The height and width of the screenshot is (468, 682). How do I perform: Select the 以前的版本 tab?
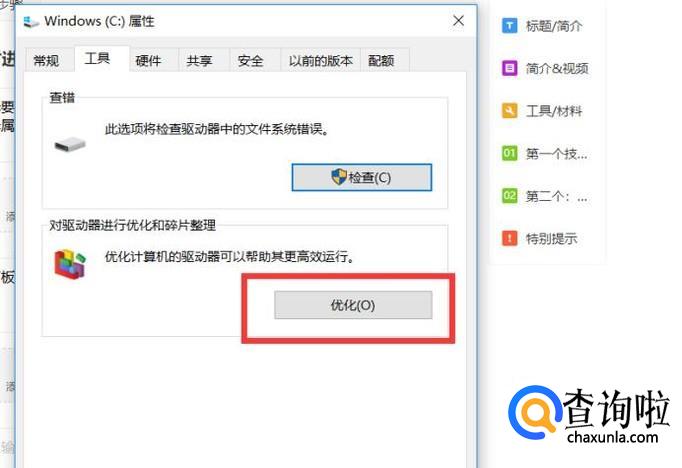(321, 60)
